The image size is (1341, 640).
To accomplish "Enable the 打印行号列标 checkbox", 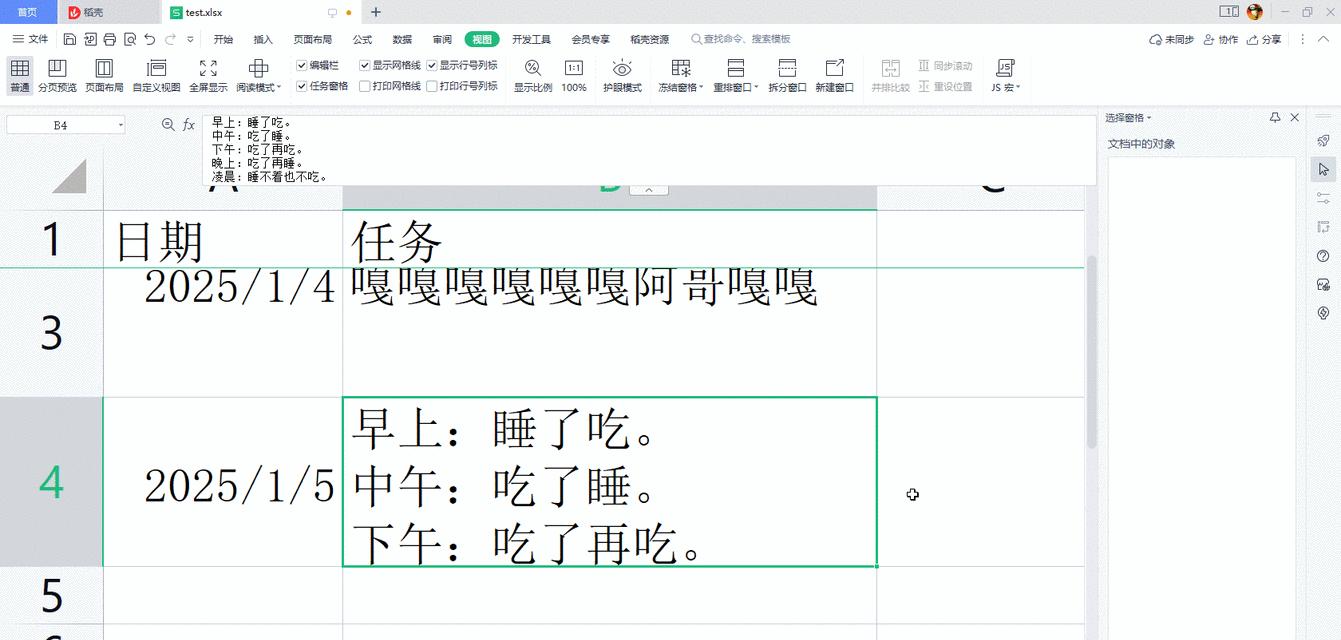I will pyautogui.click(x=432, y=86).
